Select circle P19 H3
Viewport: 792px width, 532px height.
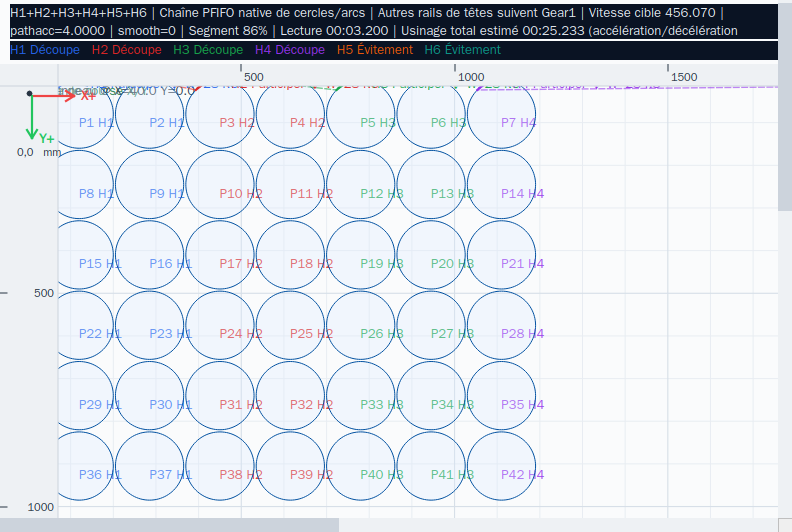[x=361, y=255]
